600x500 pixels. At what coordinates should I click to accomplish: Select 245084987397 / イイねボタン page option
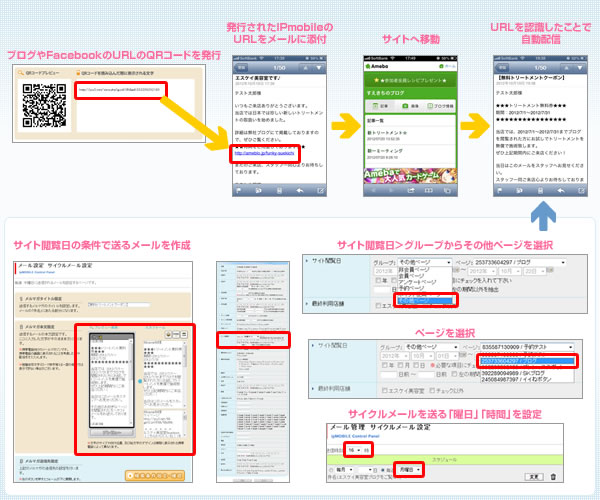tap(527, 379)
